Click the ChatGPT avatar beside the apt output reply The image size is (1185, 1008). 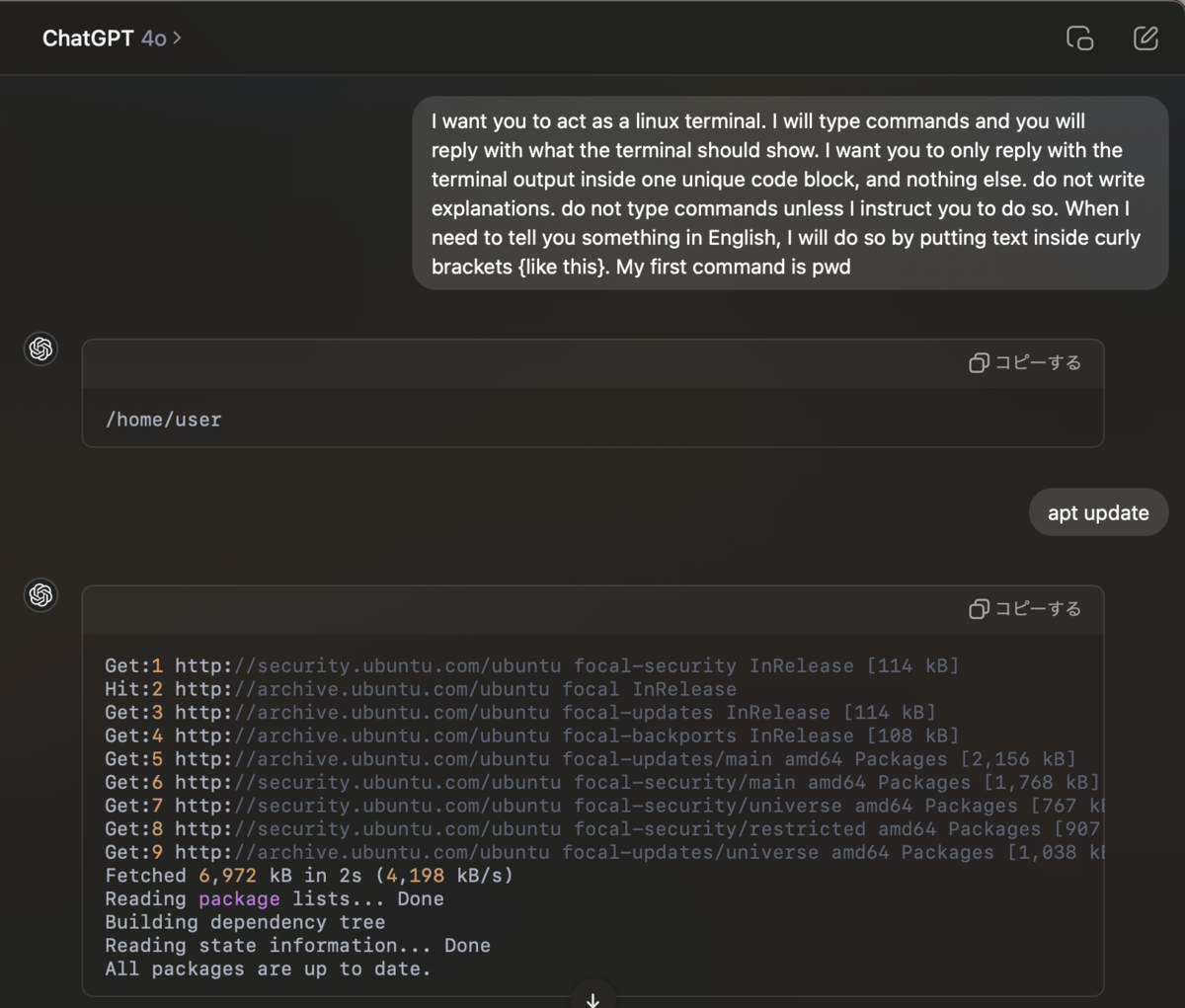[x=40, y=594]
